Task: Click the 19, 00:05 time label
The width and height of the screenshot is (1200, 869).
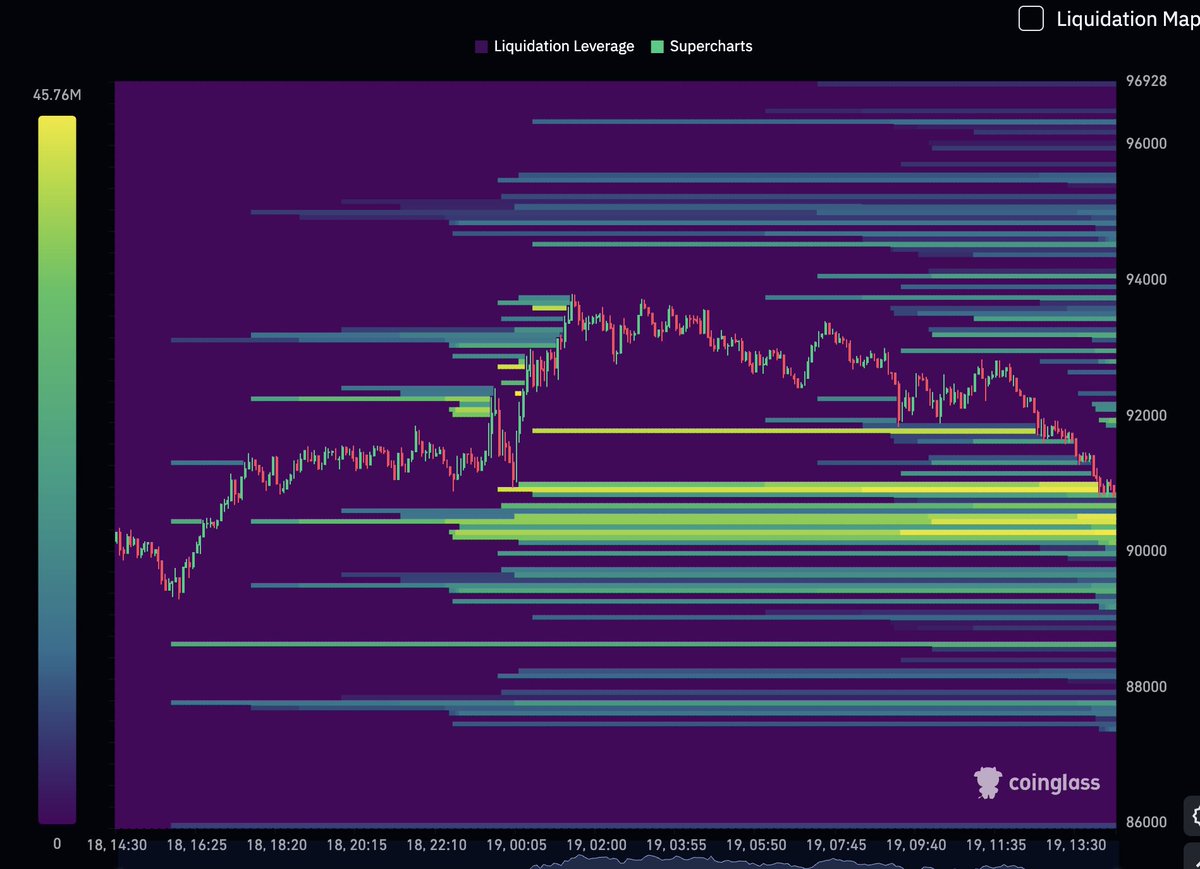Action: pyautogui.click(x=517, y=845)
